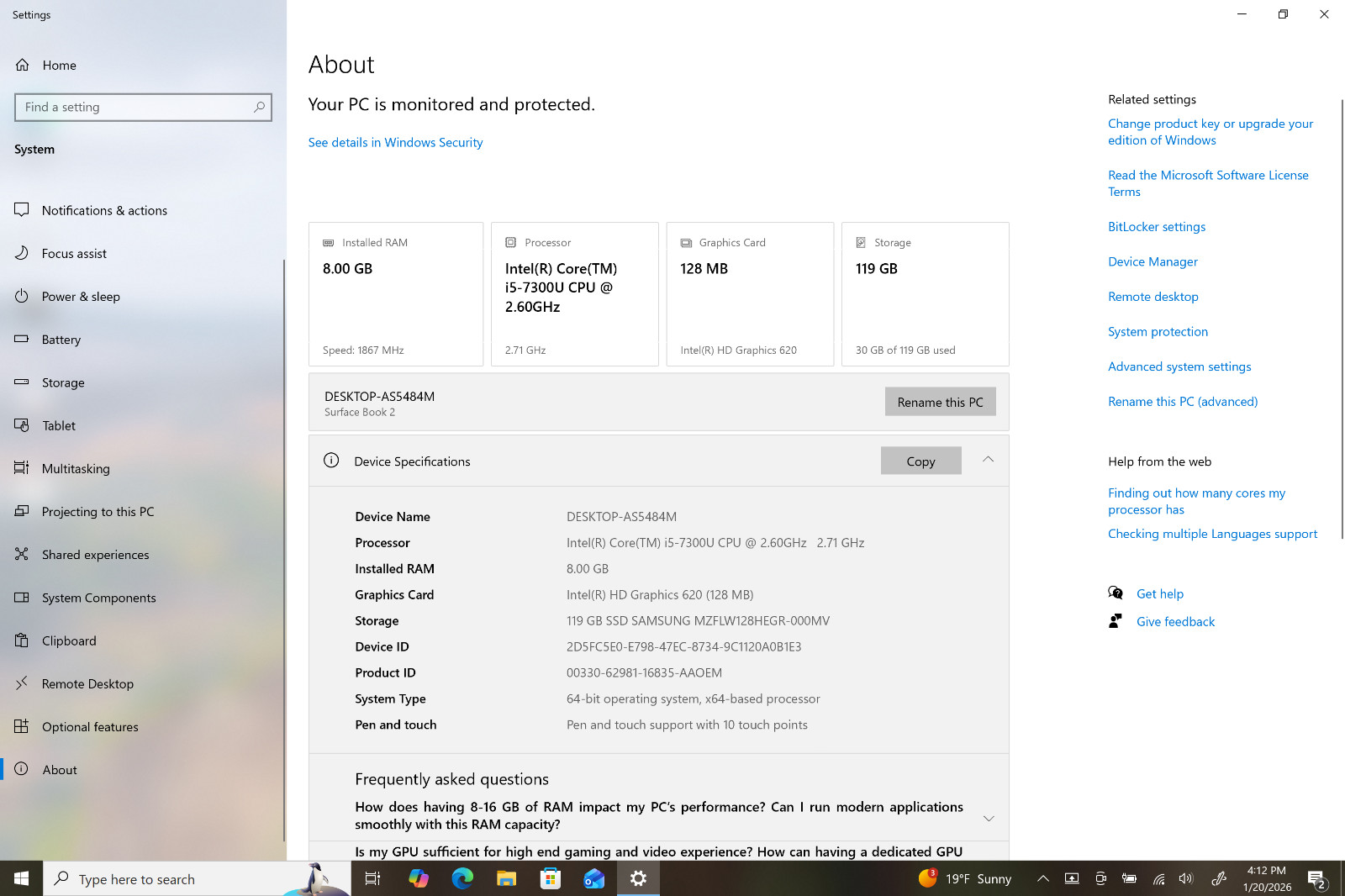Launch Copilot from the taskbar

click(x=418, y=878)
